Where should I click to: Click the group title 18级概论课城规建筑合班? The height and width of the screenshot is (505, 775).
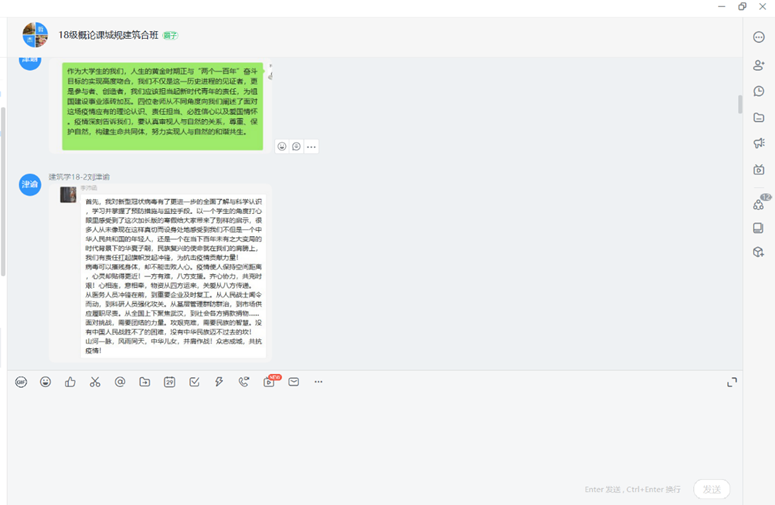108,35
